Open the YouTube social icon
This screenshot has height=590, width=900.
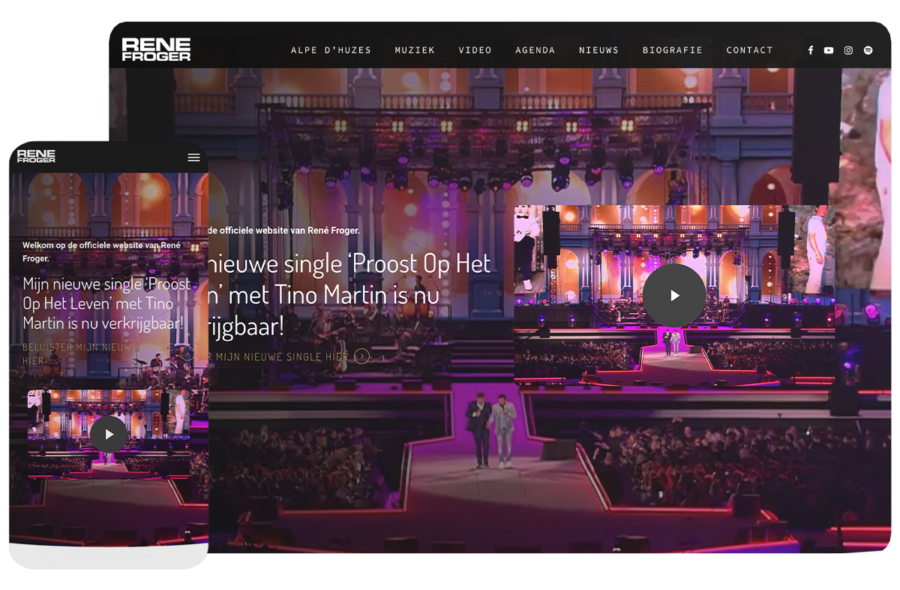tap(829, 51)
